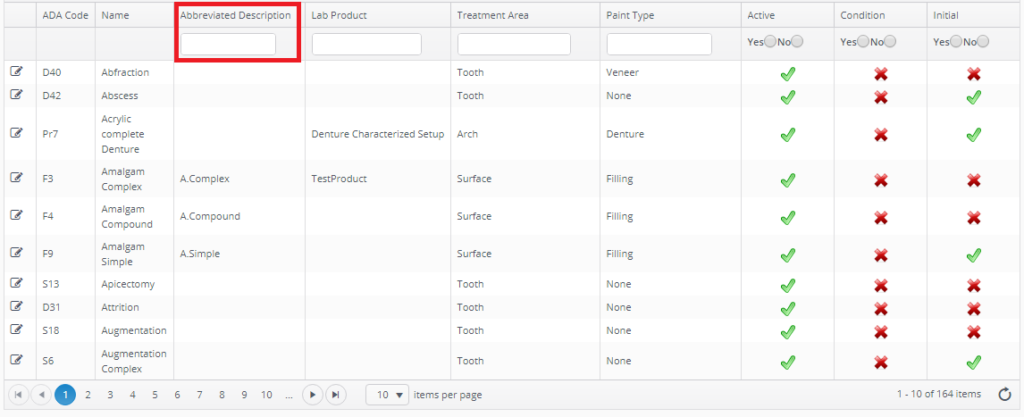Go to page 2

pos(88,395)
